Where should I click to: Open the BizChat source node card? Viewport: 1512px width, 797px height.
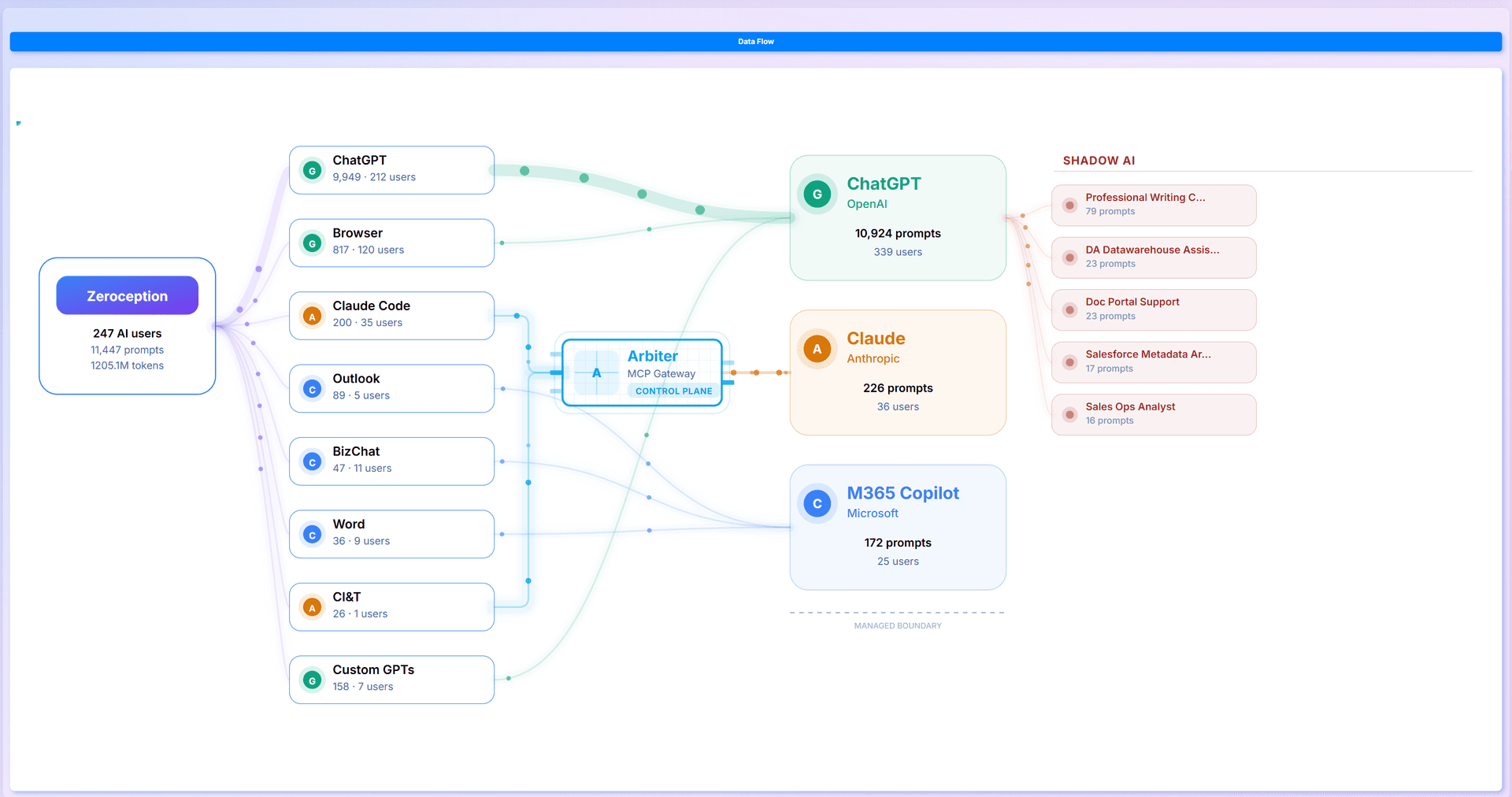[x=391, y=462]
